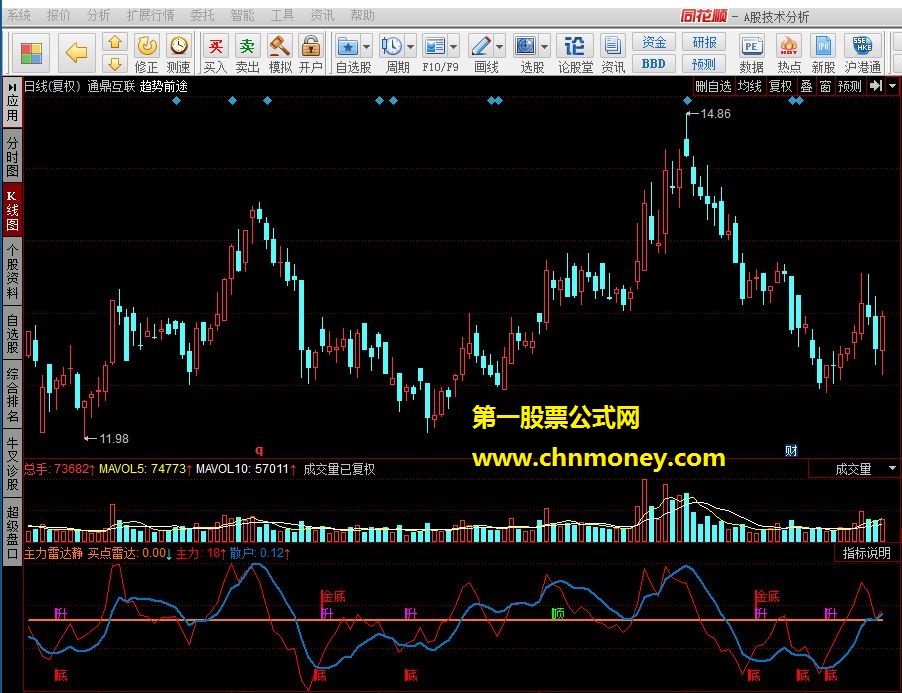
Task: Open the 帮助 menu
Action: click(x=362, y=16)
